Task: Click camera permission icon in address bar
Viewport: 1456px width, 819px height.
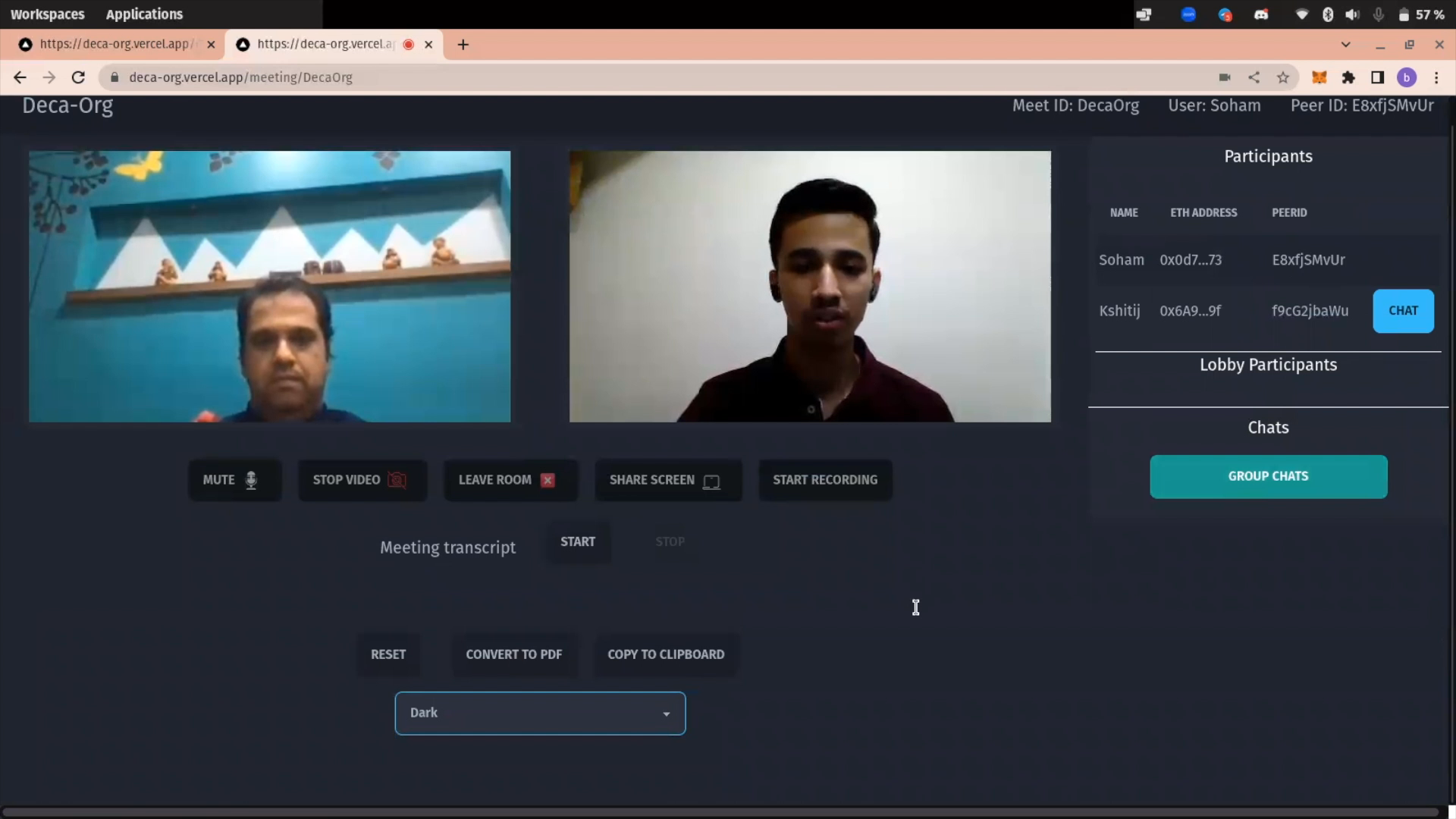Action: tap(1224, 77)
